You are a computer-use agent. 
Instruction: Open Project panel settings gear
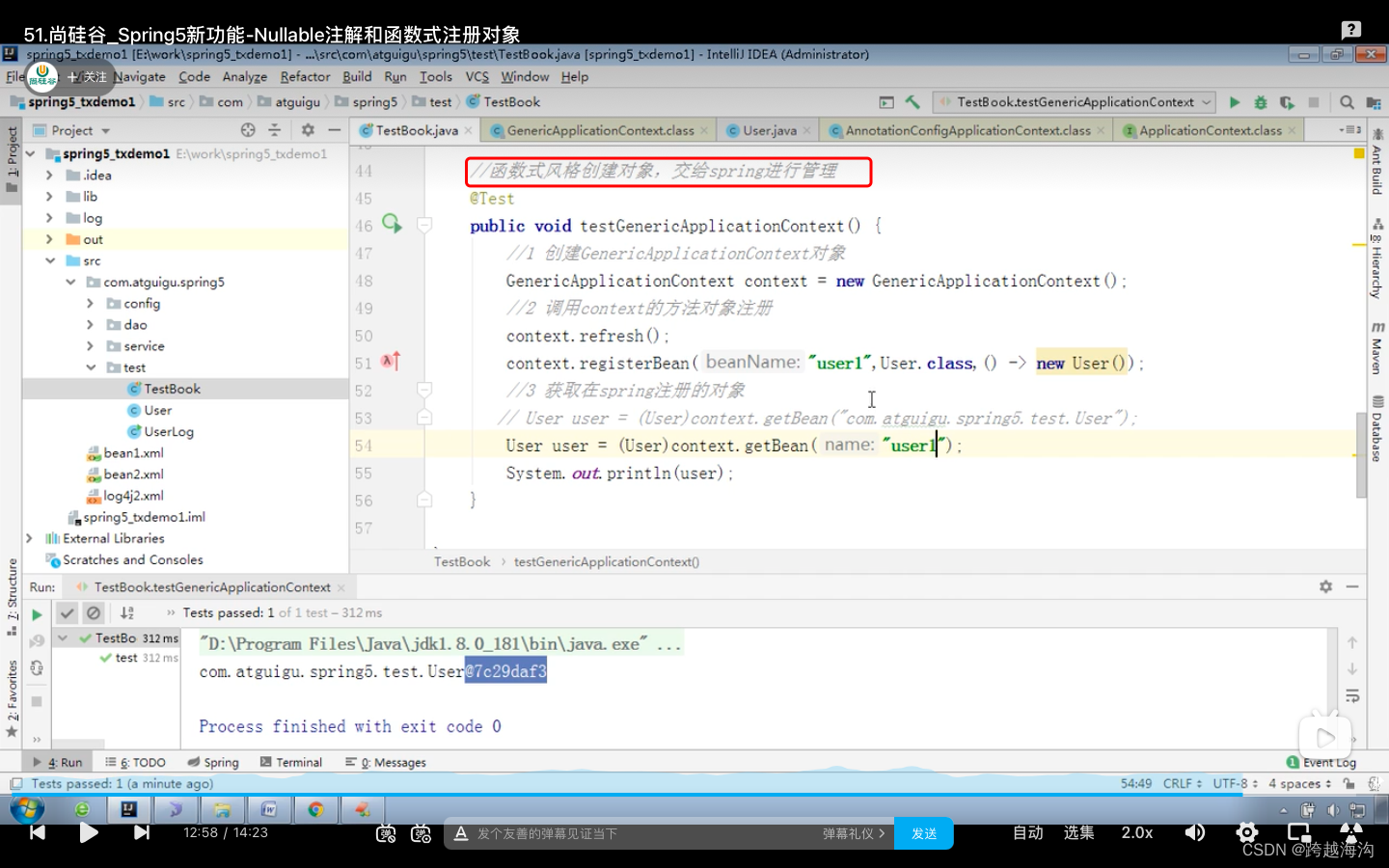point(308,130)
